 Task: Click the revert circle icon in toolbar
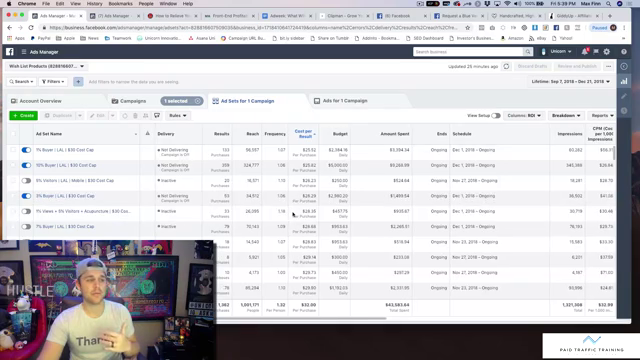[125, 116]
